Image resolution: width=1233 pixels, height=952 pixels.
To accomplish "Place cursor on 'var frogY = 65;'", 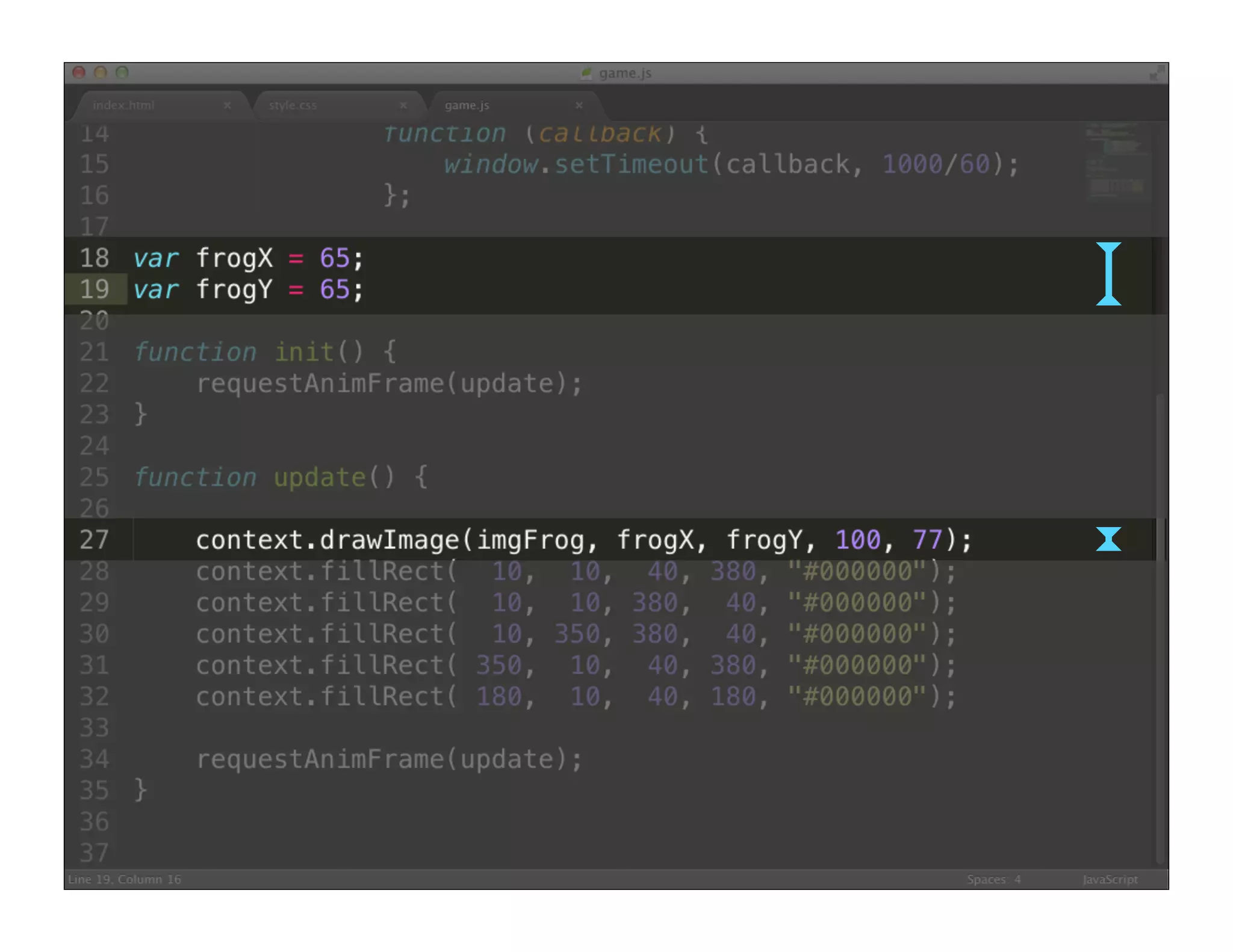I will [249, 289].
